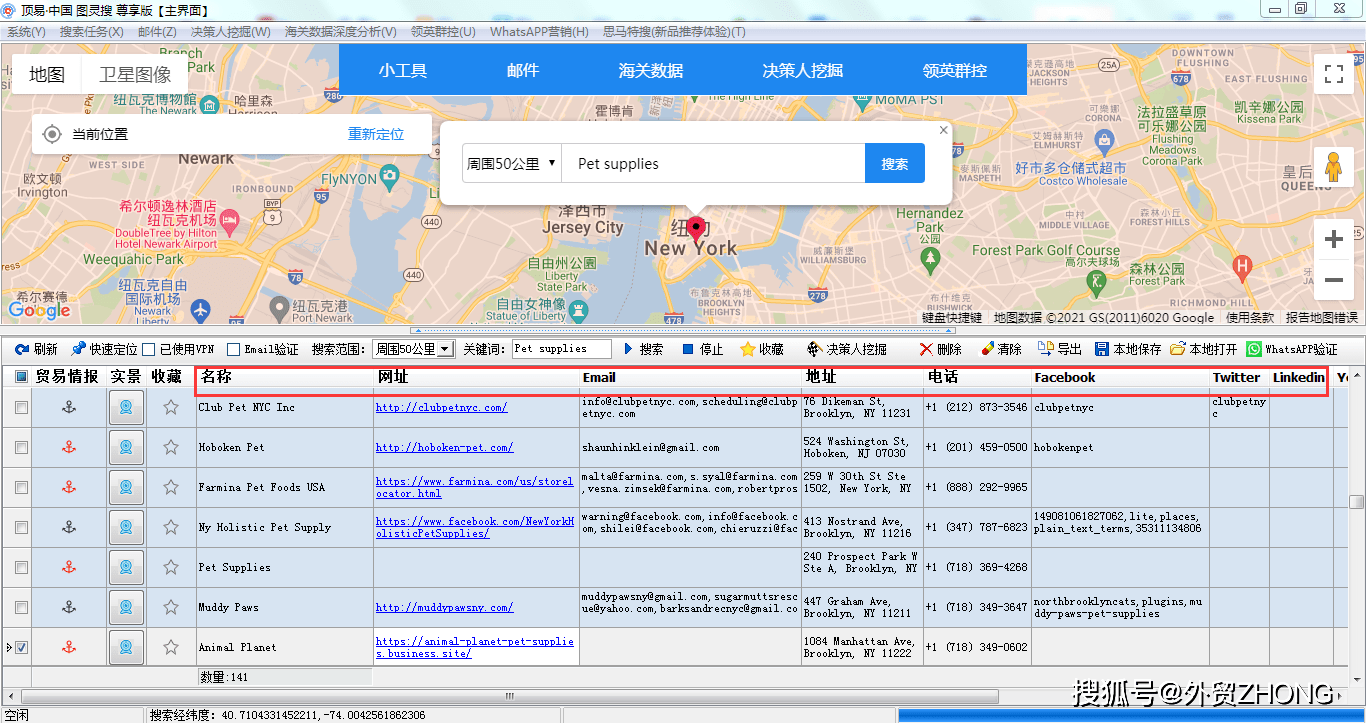Open the Animal Planet business.site link

click(475, 647)
